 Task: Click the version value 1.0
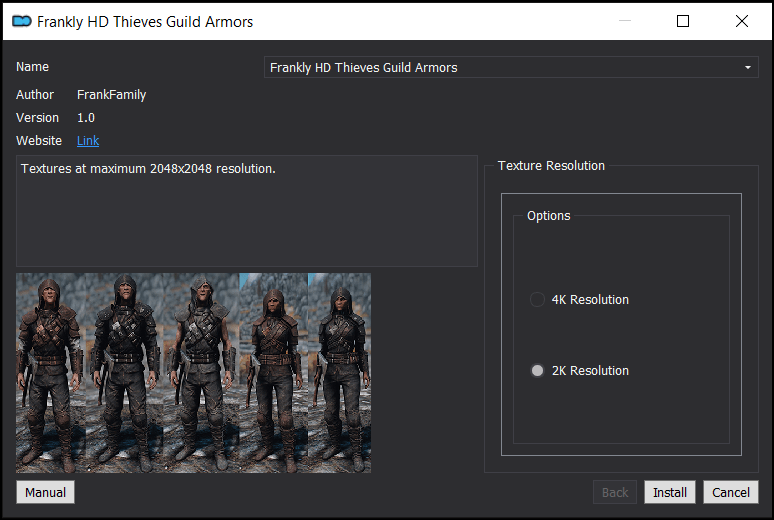(86, 118)
